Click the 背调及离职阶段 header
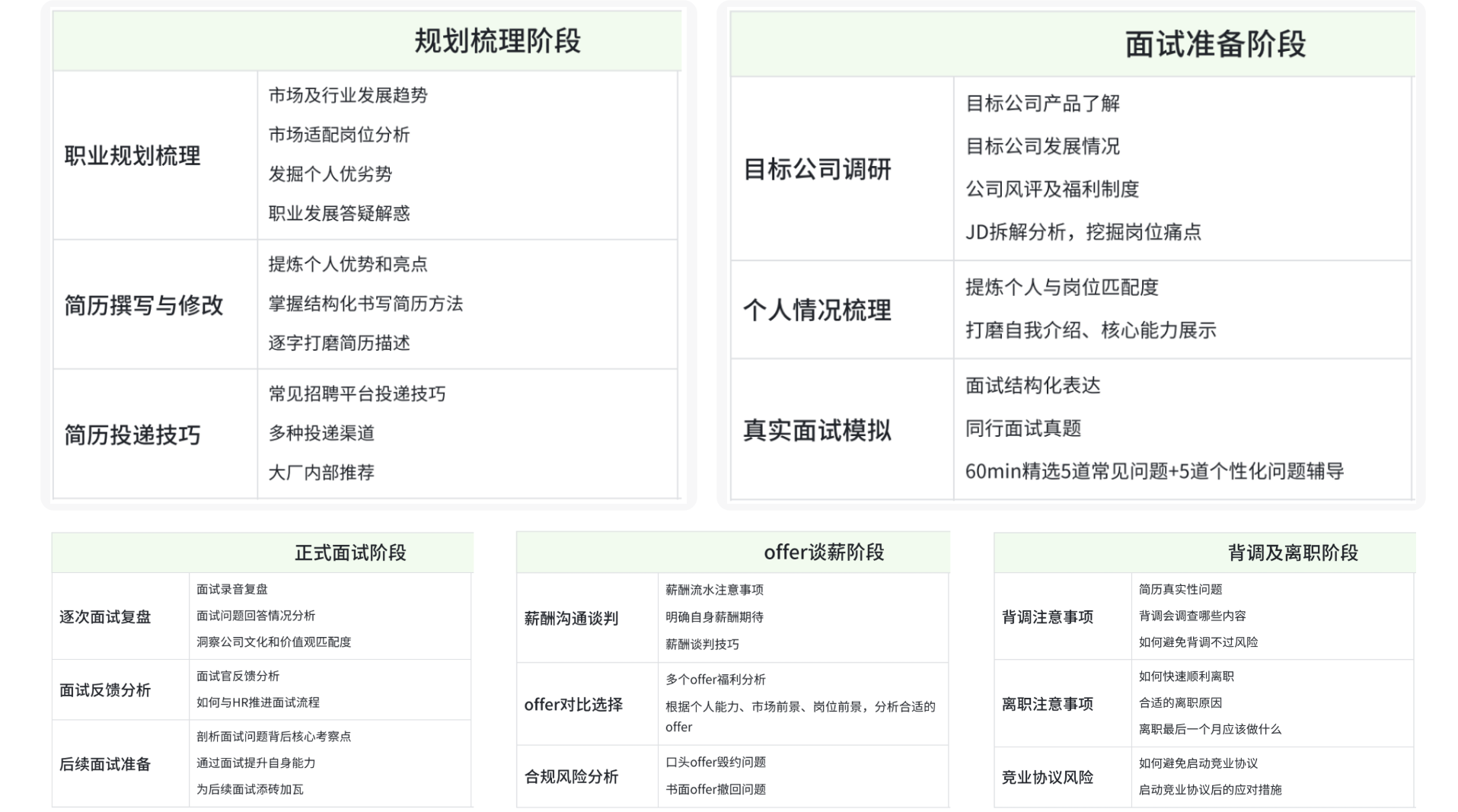Image resolution: width=1458 pixels, height=812 pixels. tap(1292, 552)
